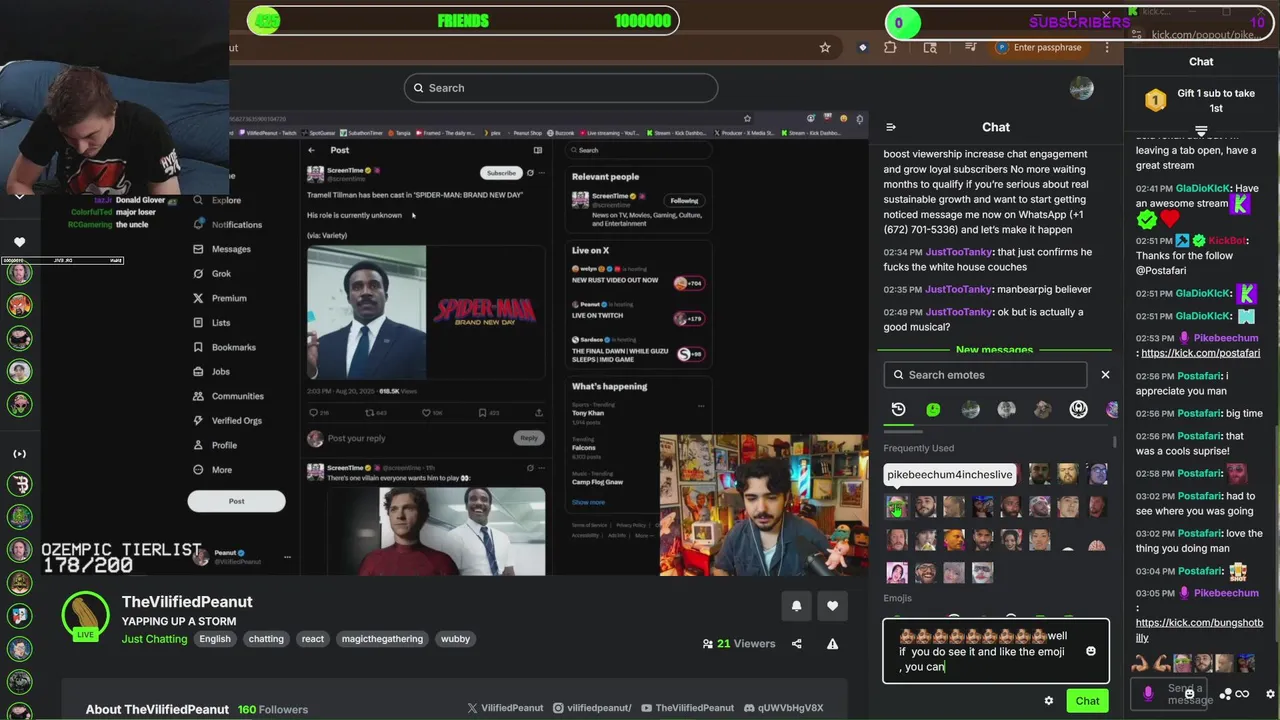Expand the leaderboard arrow under Gift 1 sub
The height and width of the screenshot is (720, 1280).
pyautogui.click(x=1201, y=131)
